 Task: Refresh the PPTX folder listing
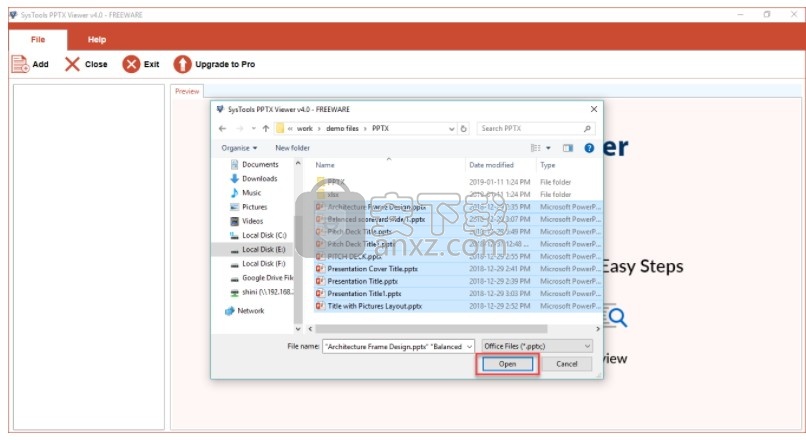click(464, 129)
